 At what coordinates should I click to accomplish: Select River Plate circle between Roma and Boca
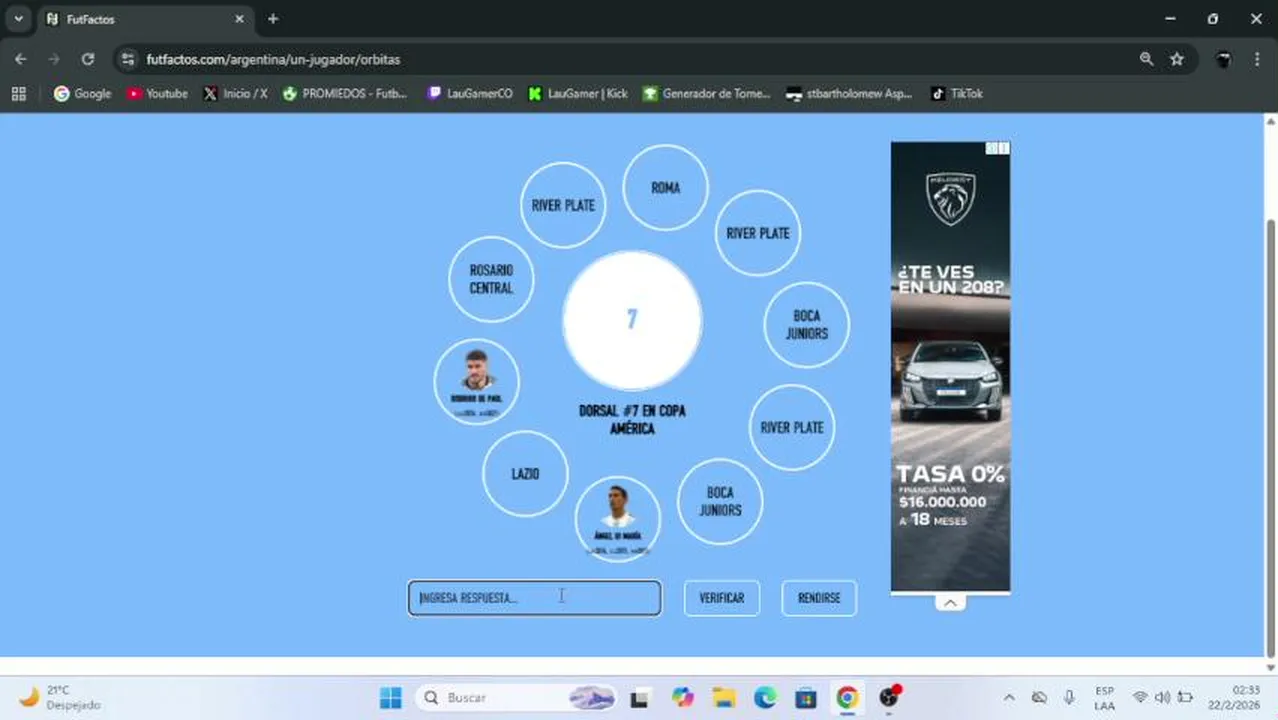click(758, 233)
